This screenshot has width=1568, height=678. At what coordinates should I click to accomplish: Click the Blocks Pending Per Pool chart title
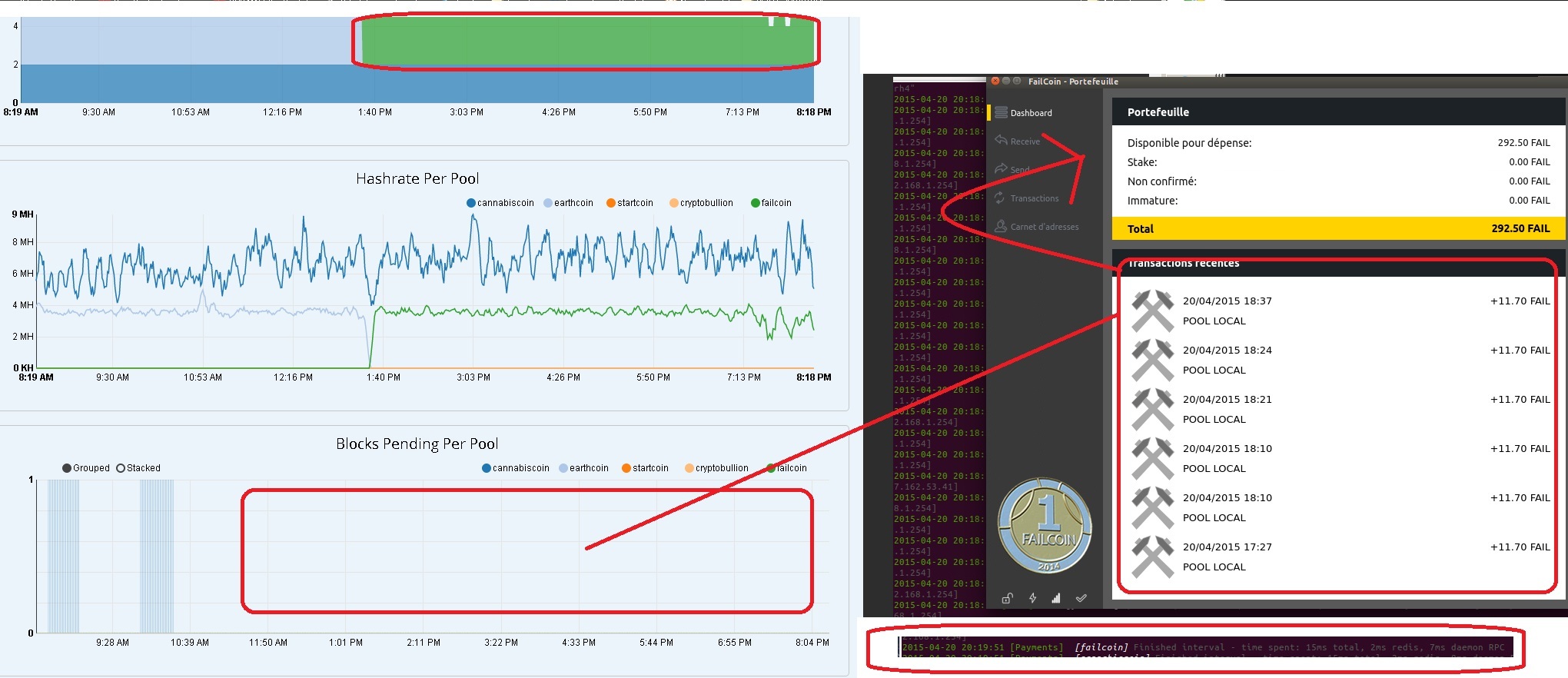(x=417, y=444)
